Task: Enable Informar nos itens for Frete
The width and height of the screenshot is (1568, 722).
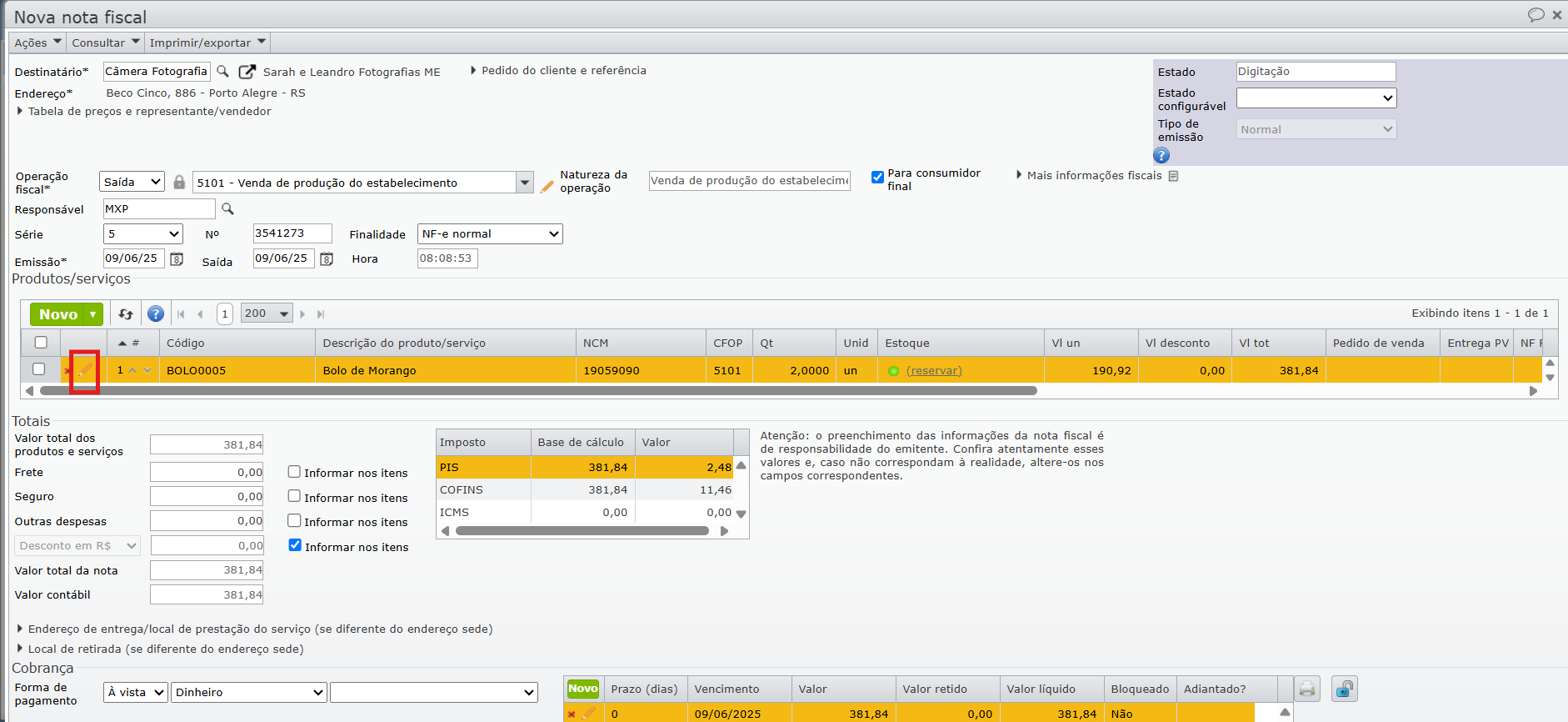Action: pyautogui.click(x=294, y=472)
